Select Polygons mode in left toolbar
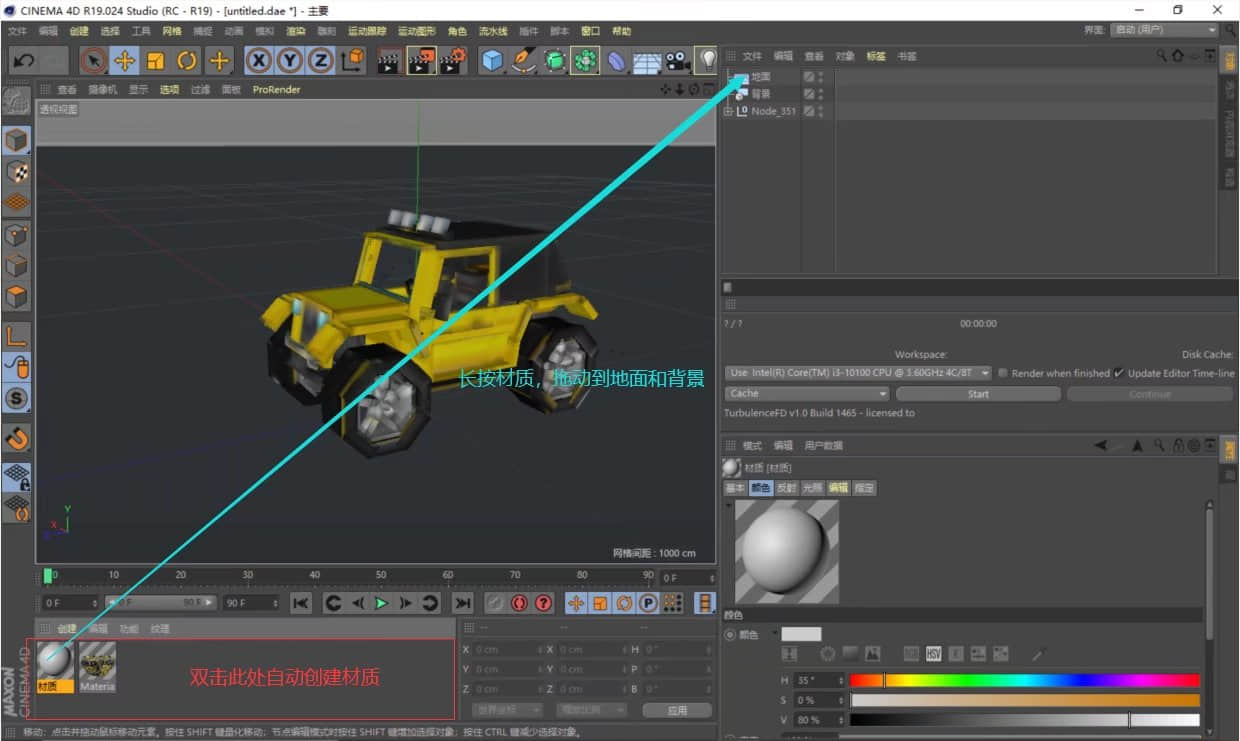This screenshot has height=741, width=1240. click(x=16, y=297)
